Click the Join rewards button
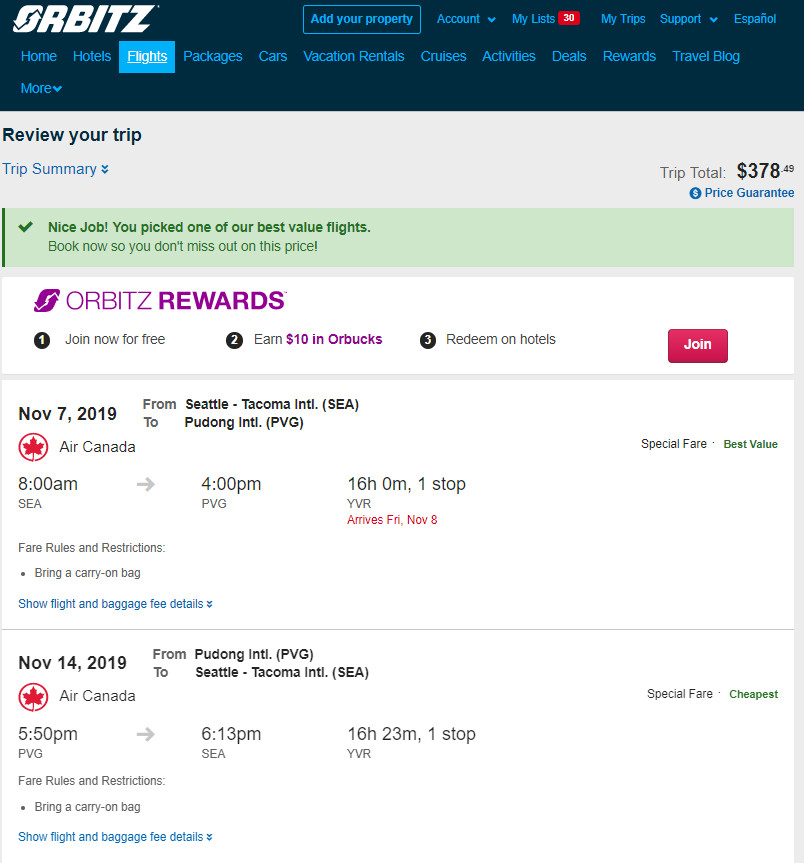The height and width of the screenshot is (863, 804). coord(698,346)
